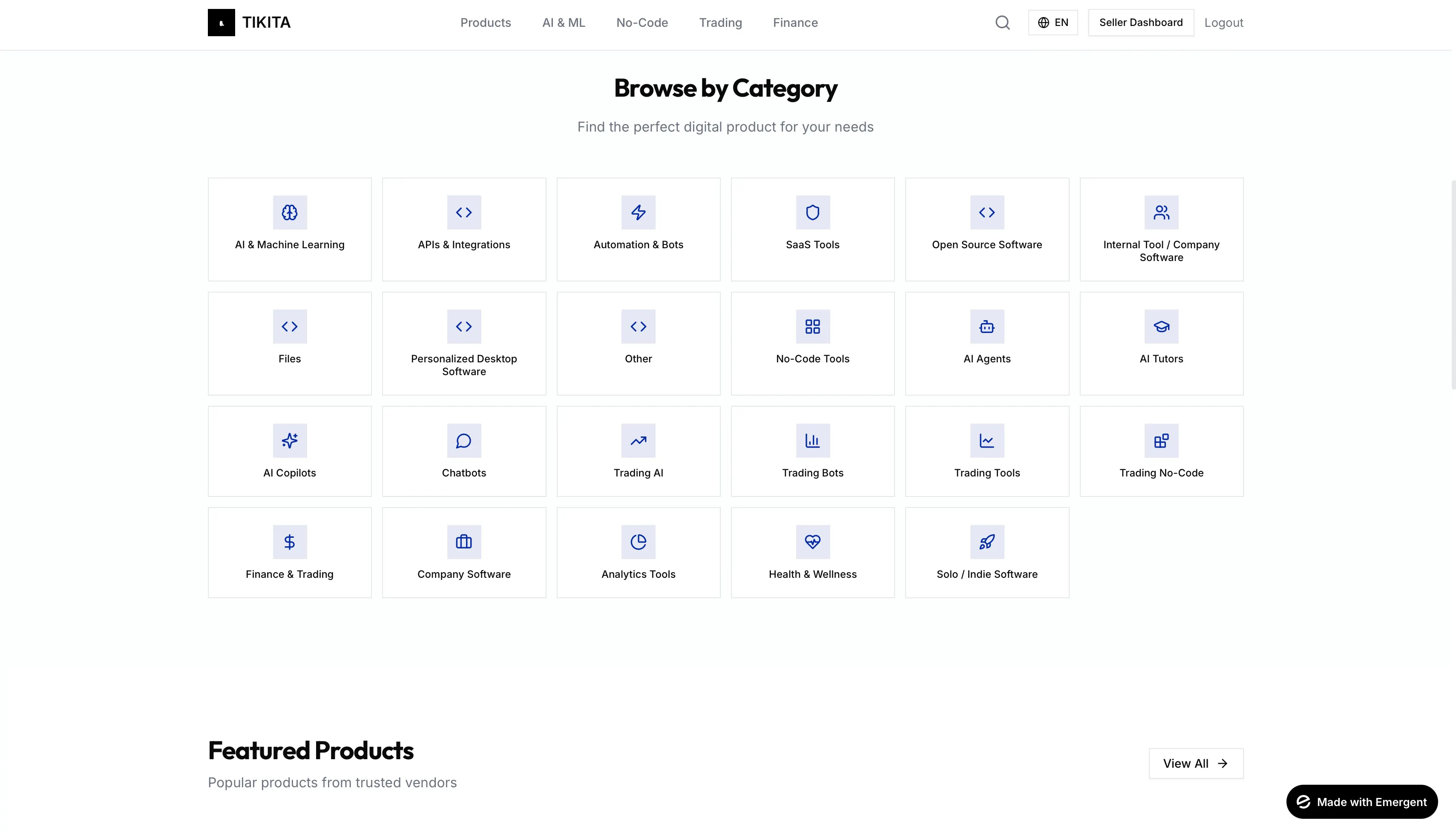Select the people icon for Internal Tool
This screenshot has height=832, width=1456.
(x=1161, y=212)
